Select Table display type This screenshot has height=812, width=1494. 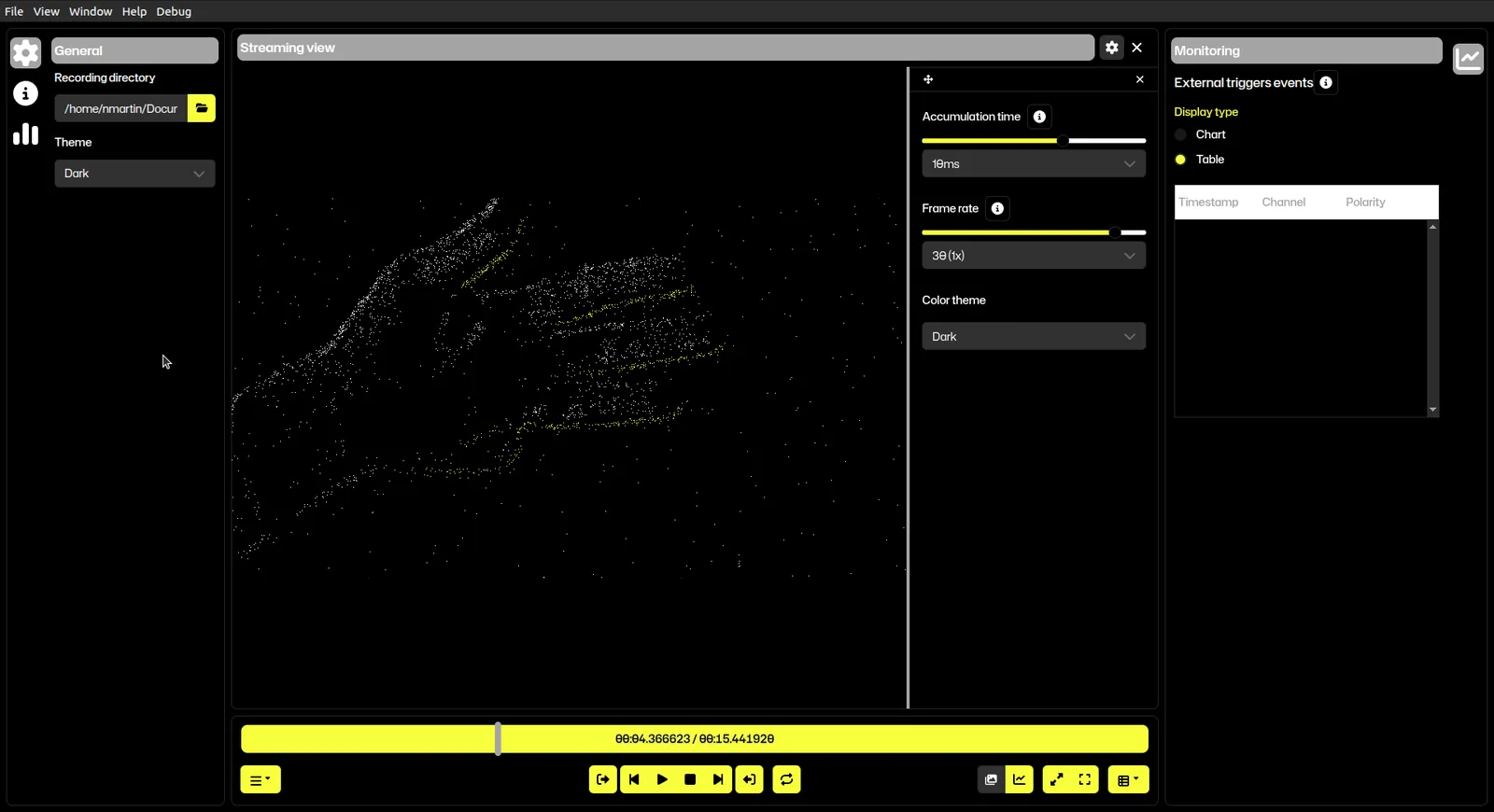(1180, 160)
